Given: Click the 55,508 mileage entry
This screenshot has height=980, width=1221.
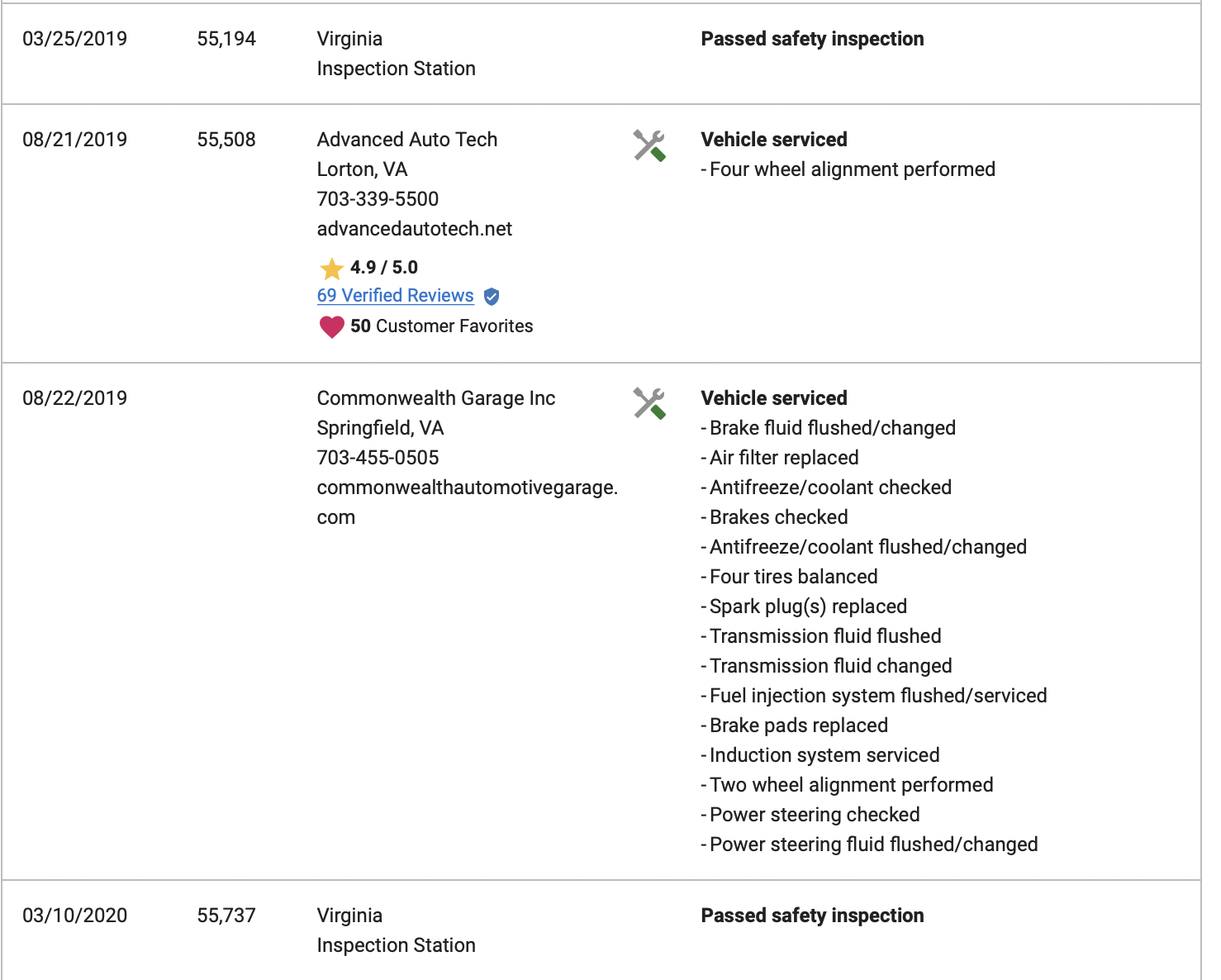Looking at the screenshot, I should 226,140.
